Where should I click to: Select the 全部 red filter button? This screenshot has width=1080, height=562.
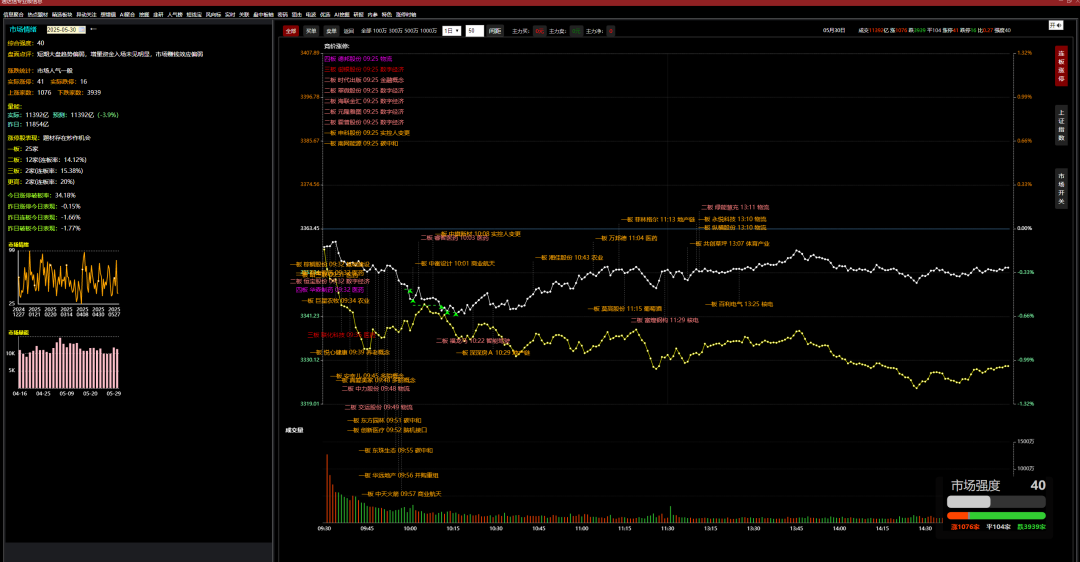(291, 31)
